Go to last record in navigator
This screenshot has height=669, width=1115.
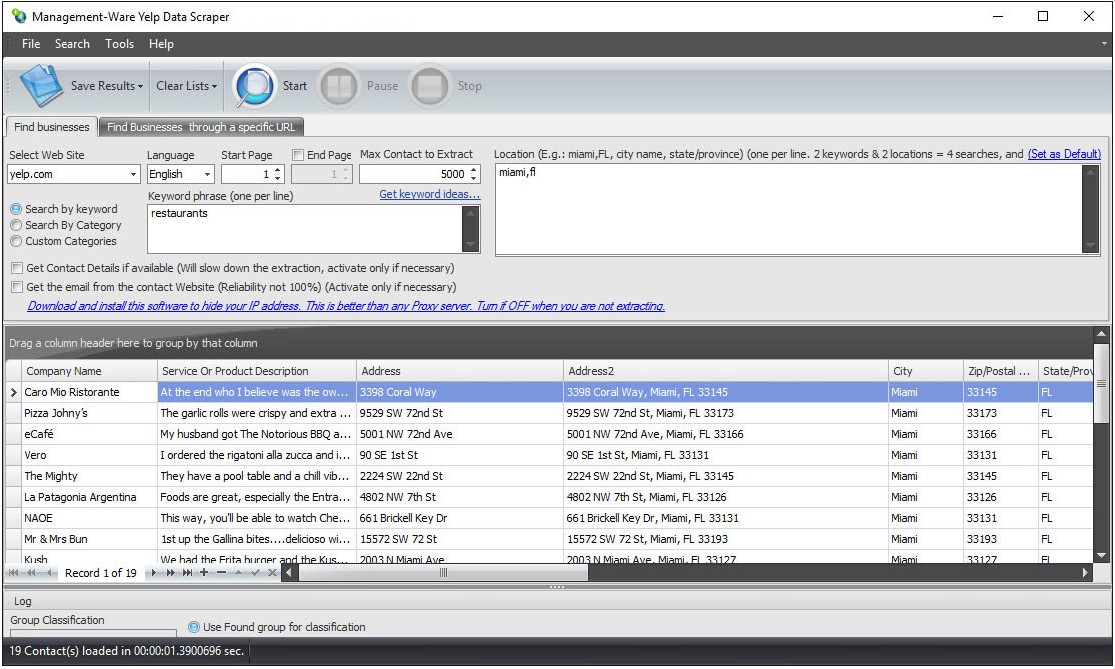187,572
